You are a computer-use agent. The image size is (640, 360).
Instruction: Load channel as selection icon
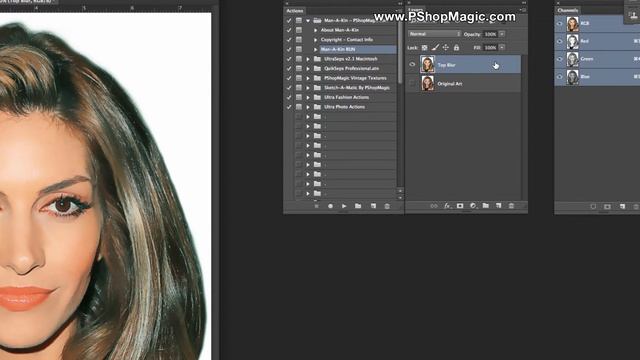(593, 207)
